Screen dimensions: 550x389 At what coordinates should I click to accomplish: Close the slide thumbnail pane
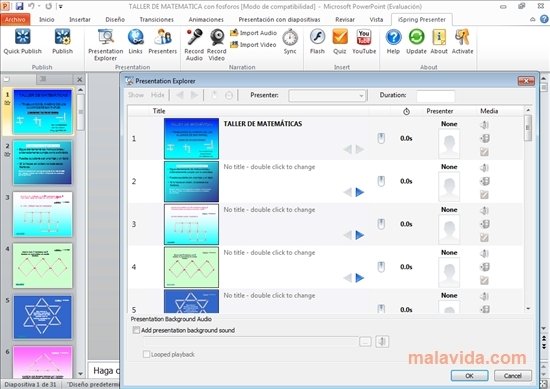point(80,80)
